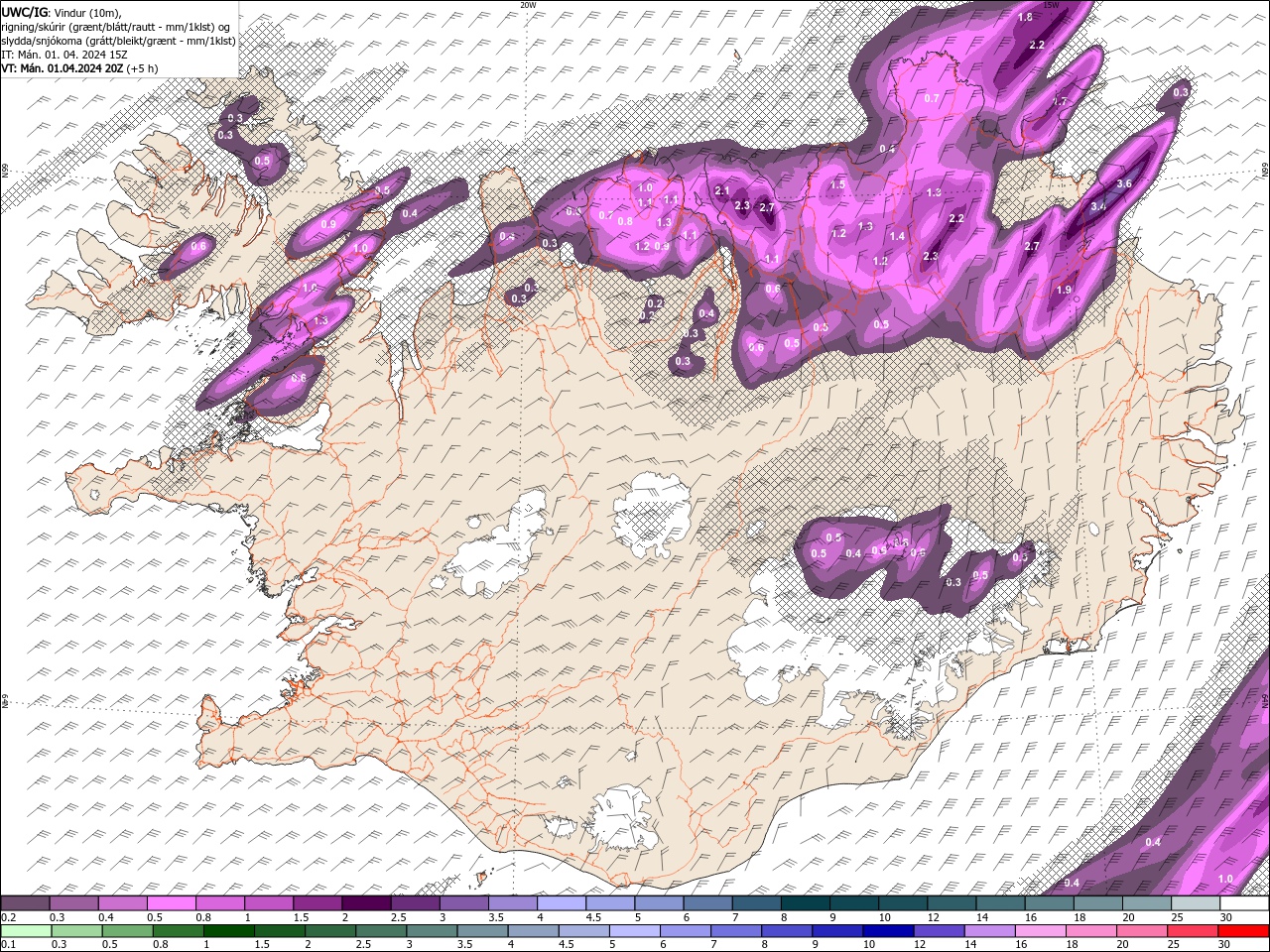This screenshot has height=952, width=1270.
Task: Pick the bright pink 0.5 swatch in upper snow legend
Action: click(x=173, y=903)
